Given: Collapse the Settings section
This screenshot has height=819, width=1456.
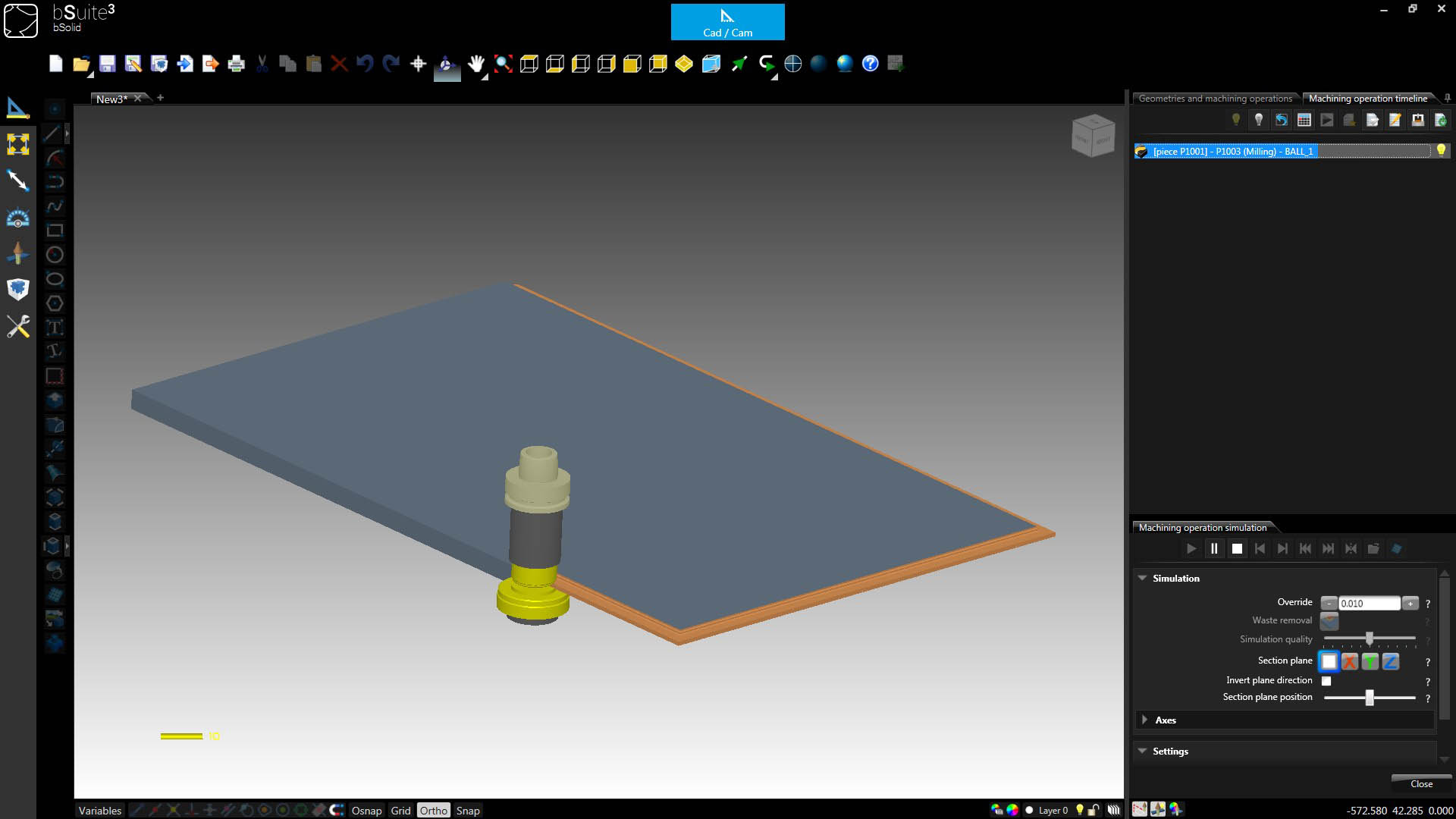Looking at the screenshot, I should [1142, 751].
